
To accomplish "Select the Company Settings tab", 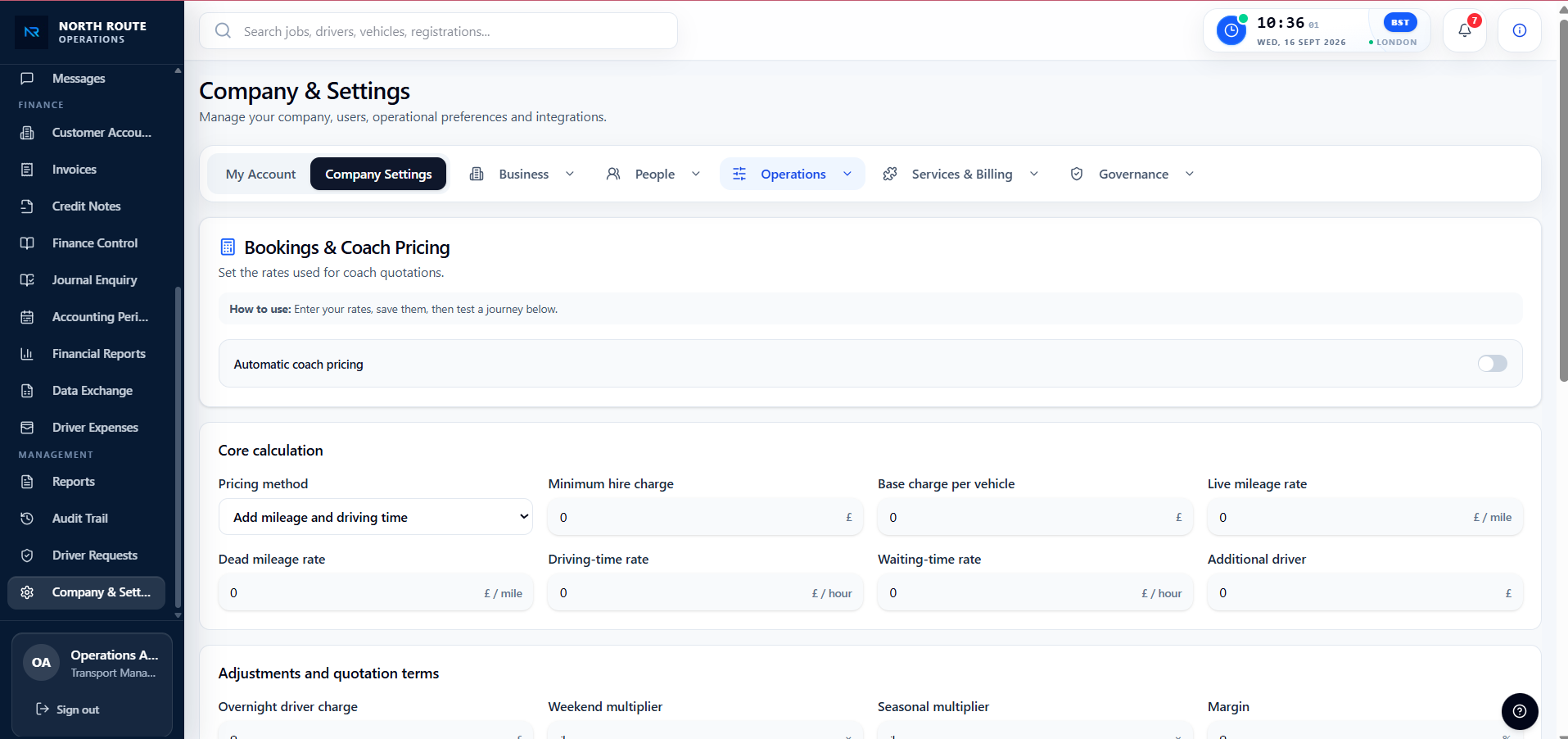I will [x=378, y=174].
